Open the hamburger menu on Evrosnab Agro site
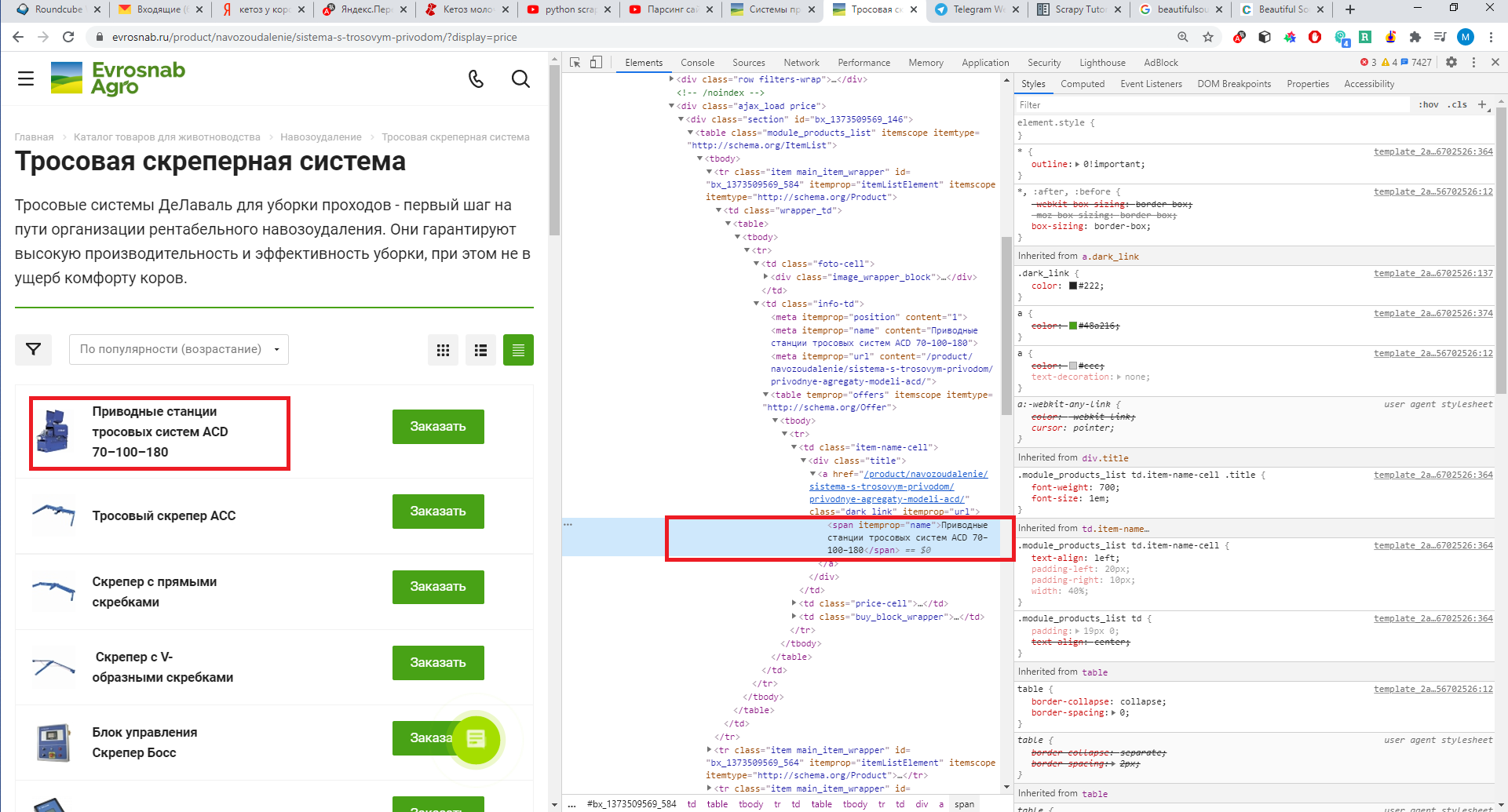This screenshot has height=812, width=1508. point(26,78)
